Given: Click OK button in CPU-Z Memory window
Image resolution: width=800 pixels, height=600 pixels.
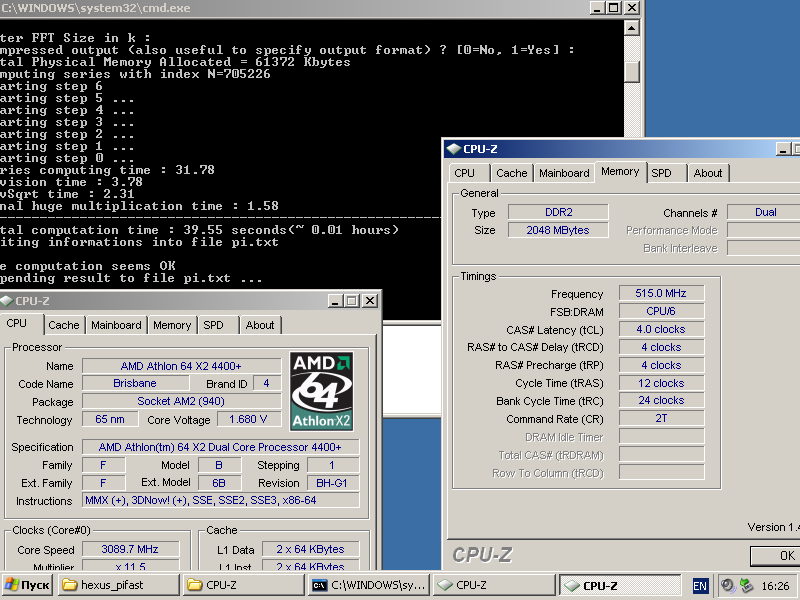Looking at the screenshot, I should [x=776, y=556].
